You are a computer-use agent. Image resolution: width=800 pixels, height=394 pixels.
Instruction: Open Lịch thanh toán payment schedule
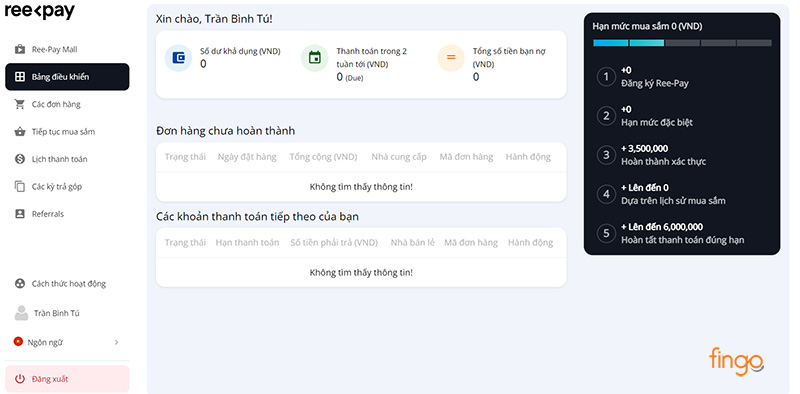[67, 159]
